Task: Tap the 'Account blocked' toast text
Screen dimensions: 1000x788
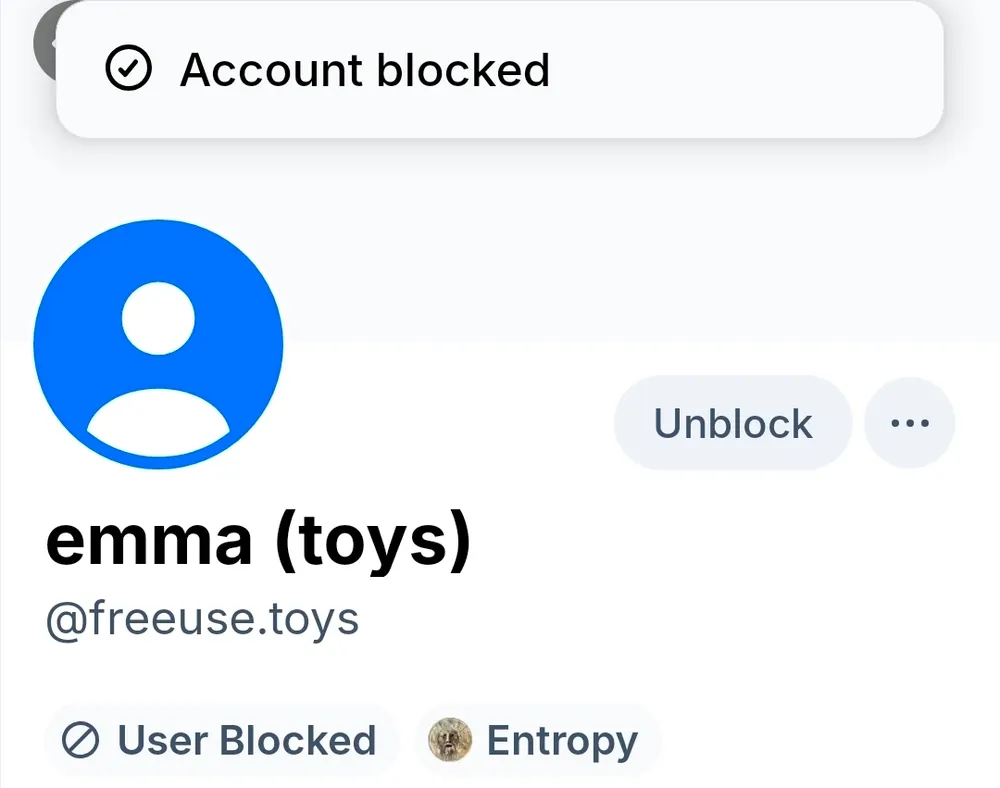Action: click(x=365, y=71)
